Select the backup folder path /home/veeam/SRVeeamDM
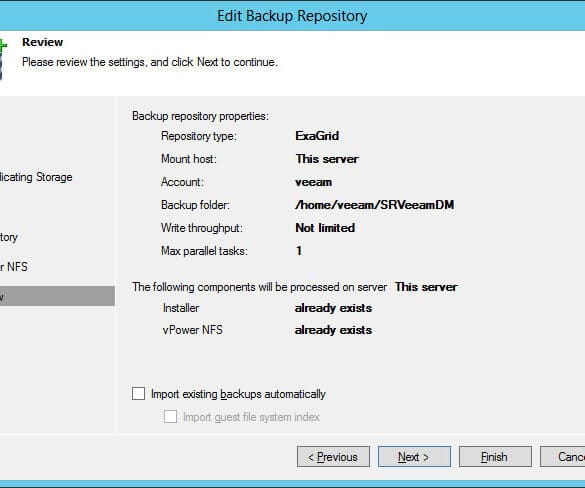The height and width of the screenshot is (488, 585). (x=375, y=205)
